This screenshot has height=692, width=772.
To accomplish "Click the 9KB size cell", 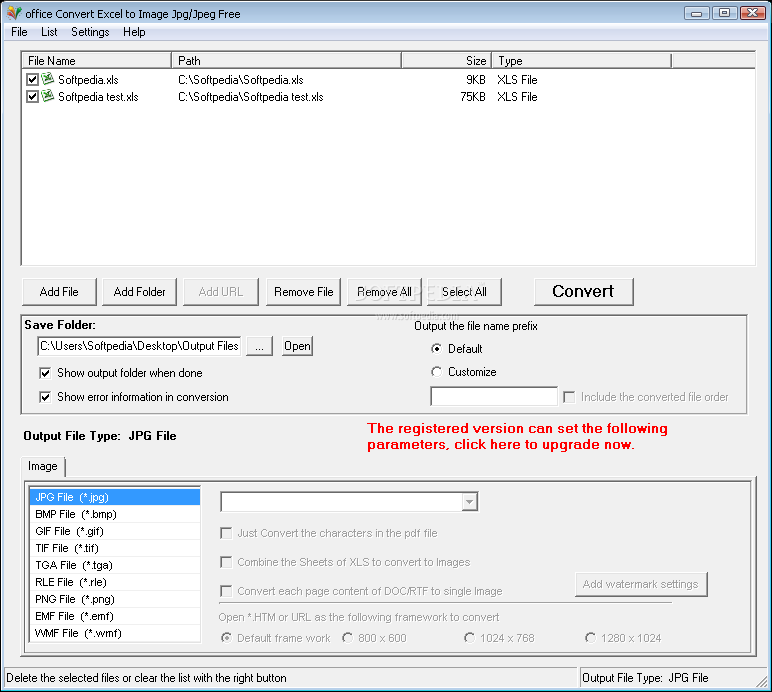I will tap(476, 80).
